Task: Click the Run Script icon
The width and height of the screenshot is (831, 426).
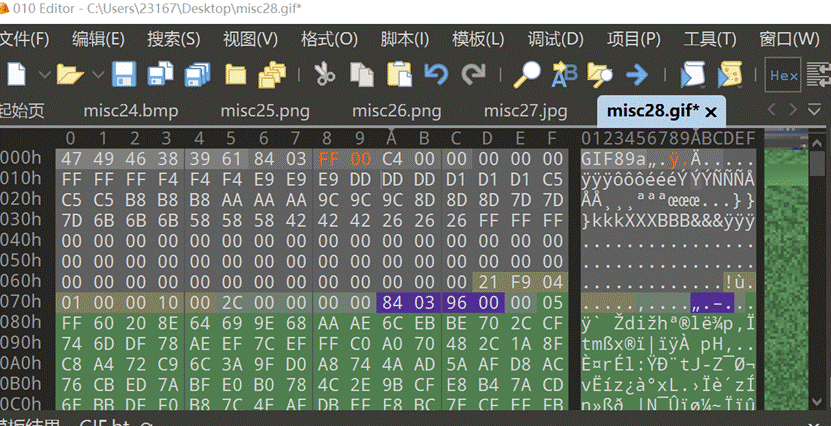Action: [693, 75]
